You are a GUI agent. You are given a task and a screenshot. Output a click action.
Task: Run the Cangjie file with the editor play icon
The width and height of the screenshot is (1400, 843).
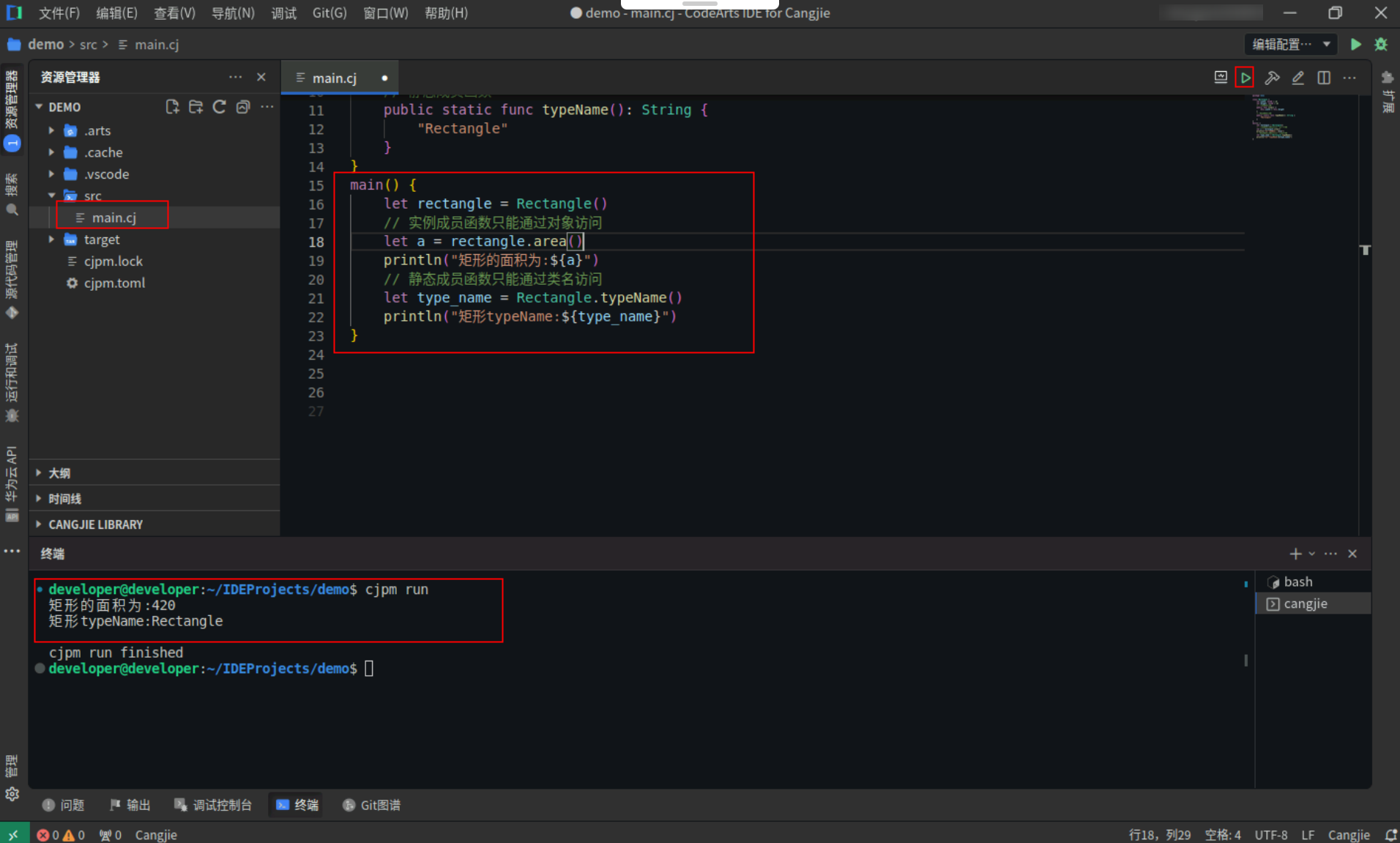(1245, 78)
